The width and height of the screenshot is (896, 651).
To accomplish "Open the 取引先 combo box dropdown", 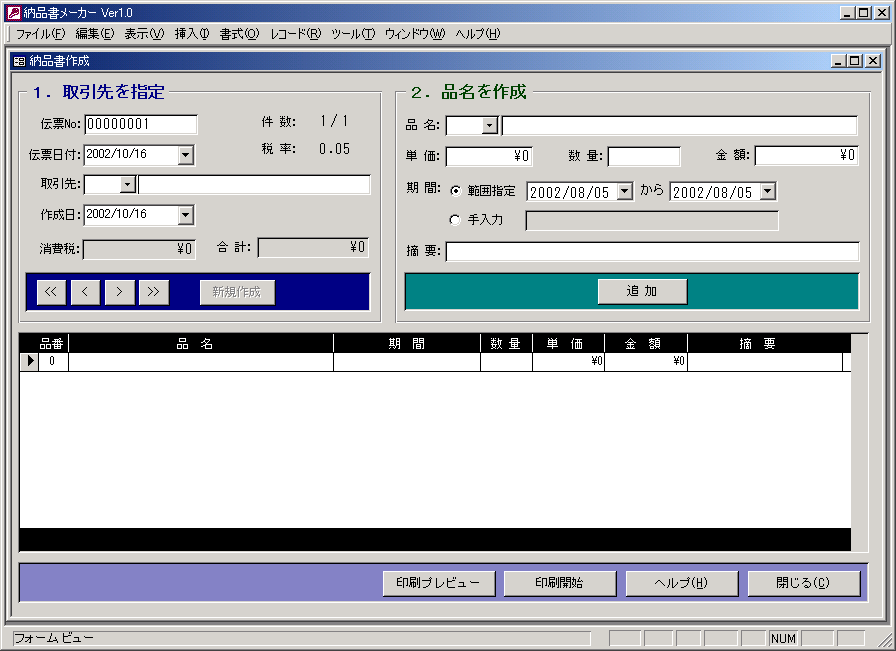I will click(127, 184).
